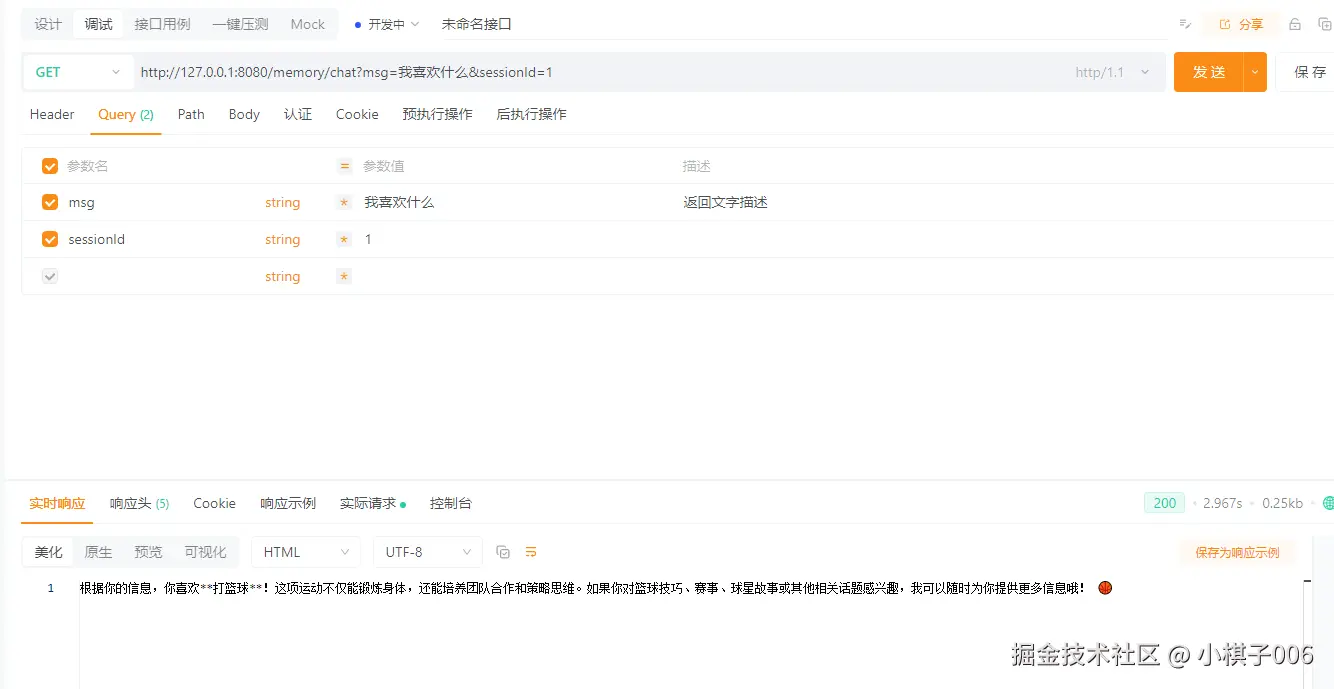Click line number 1 in the response

(51, 588)
